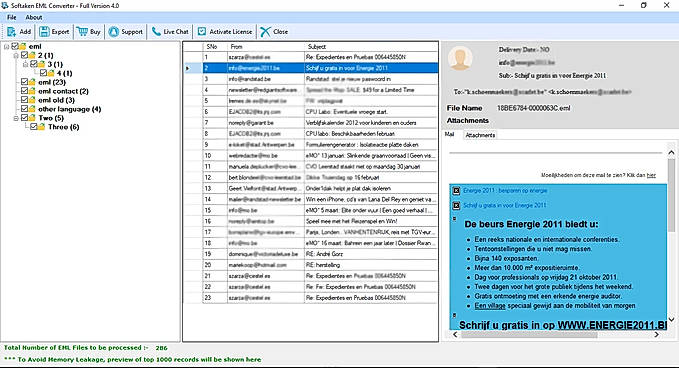Viewport: 679px width, 368px height.
Task: Select email from info@randstad.be
Action: (x=320, y=79)
